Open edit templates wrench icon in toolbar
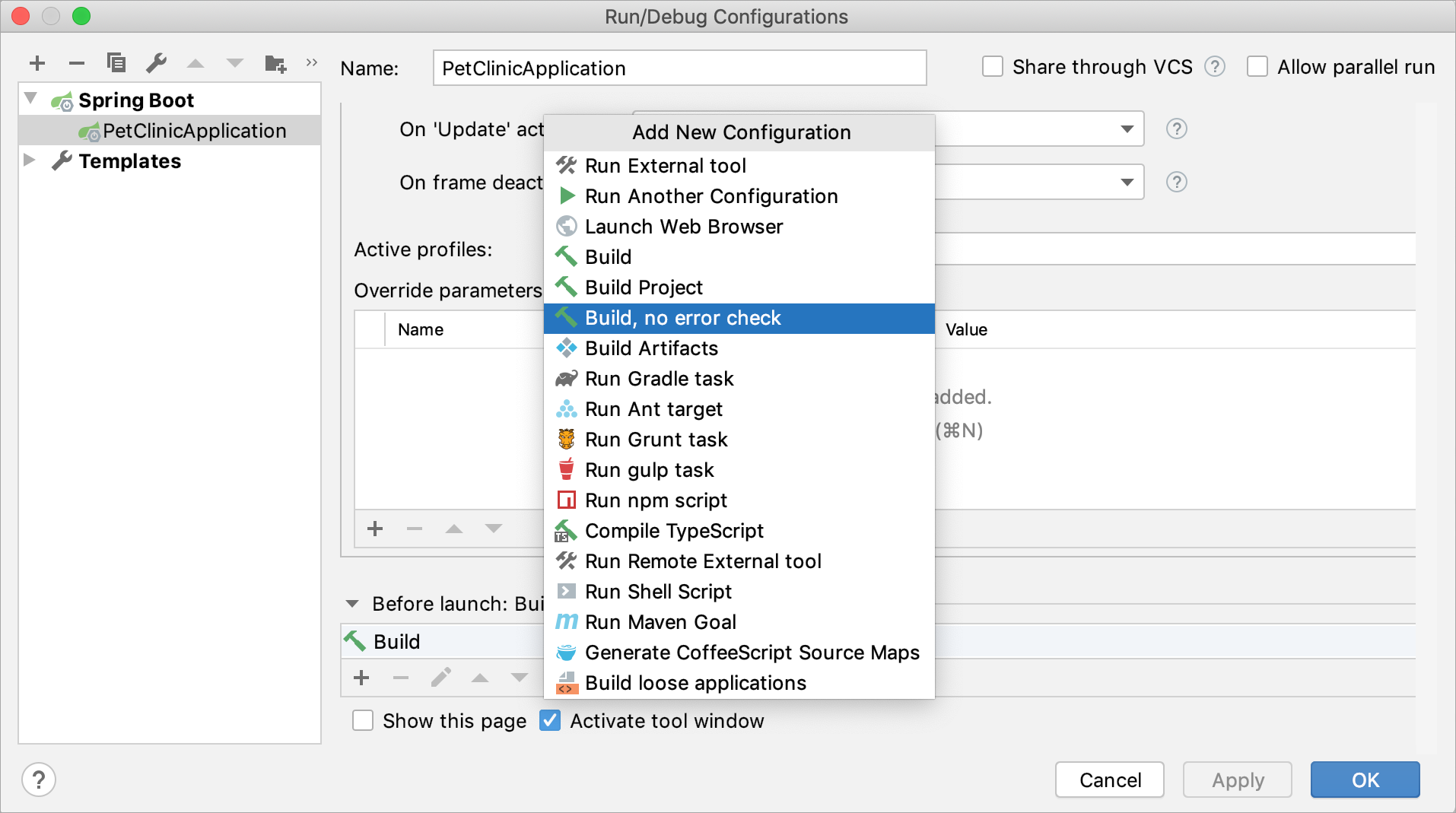1456x813 pixels. pyautogui.click(x=157, y=62)
